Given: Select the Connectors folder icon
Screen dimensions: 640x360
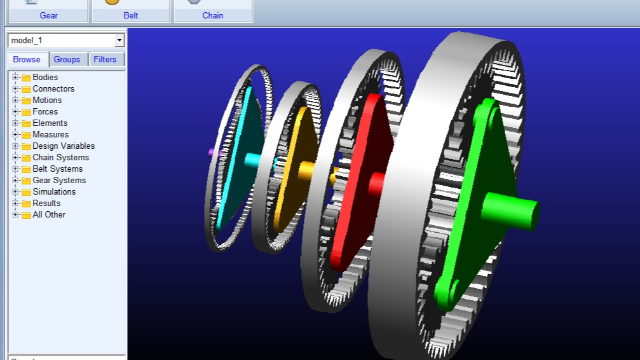Looking at the screenshot, I should 26,89.
